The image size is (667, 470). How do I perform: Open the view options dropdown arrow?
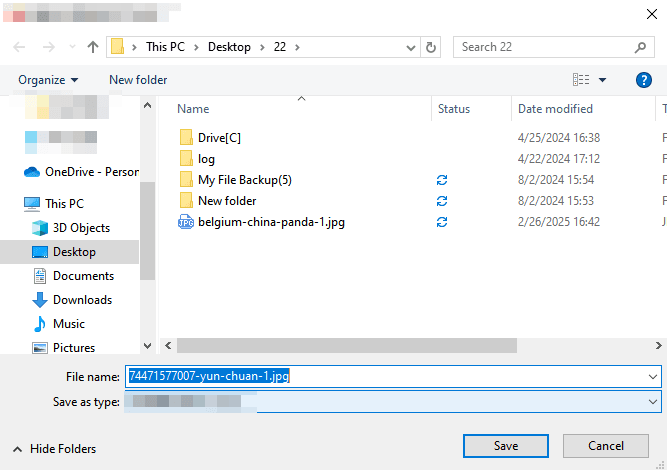point(603,80)
